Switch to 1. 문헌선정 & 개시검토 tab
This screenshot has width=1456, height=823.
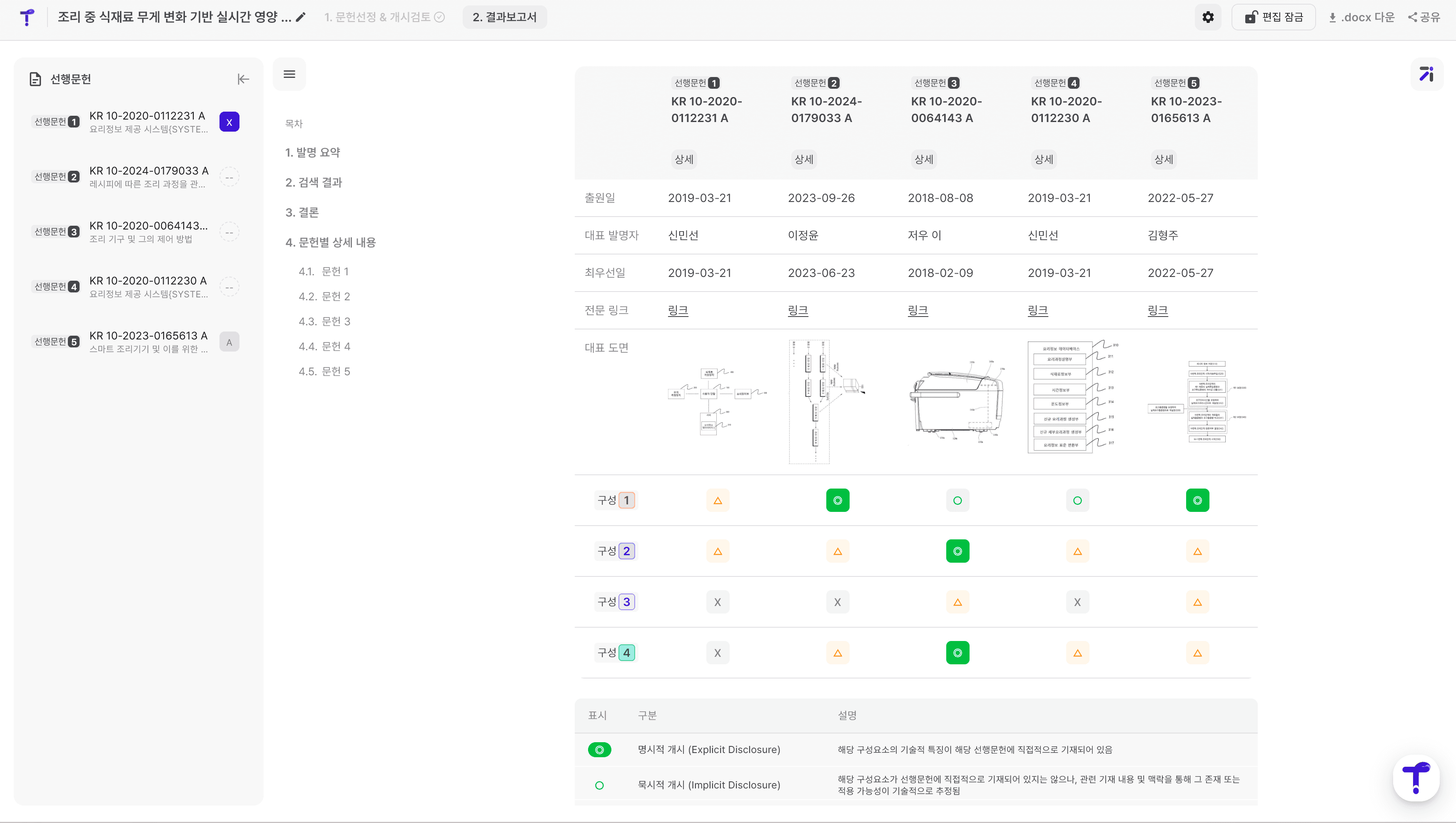click(384, 17)
